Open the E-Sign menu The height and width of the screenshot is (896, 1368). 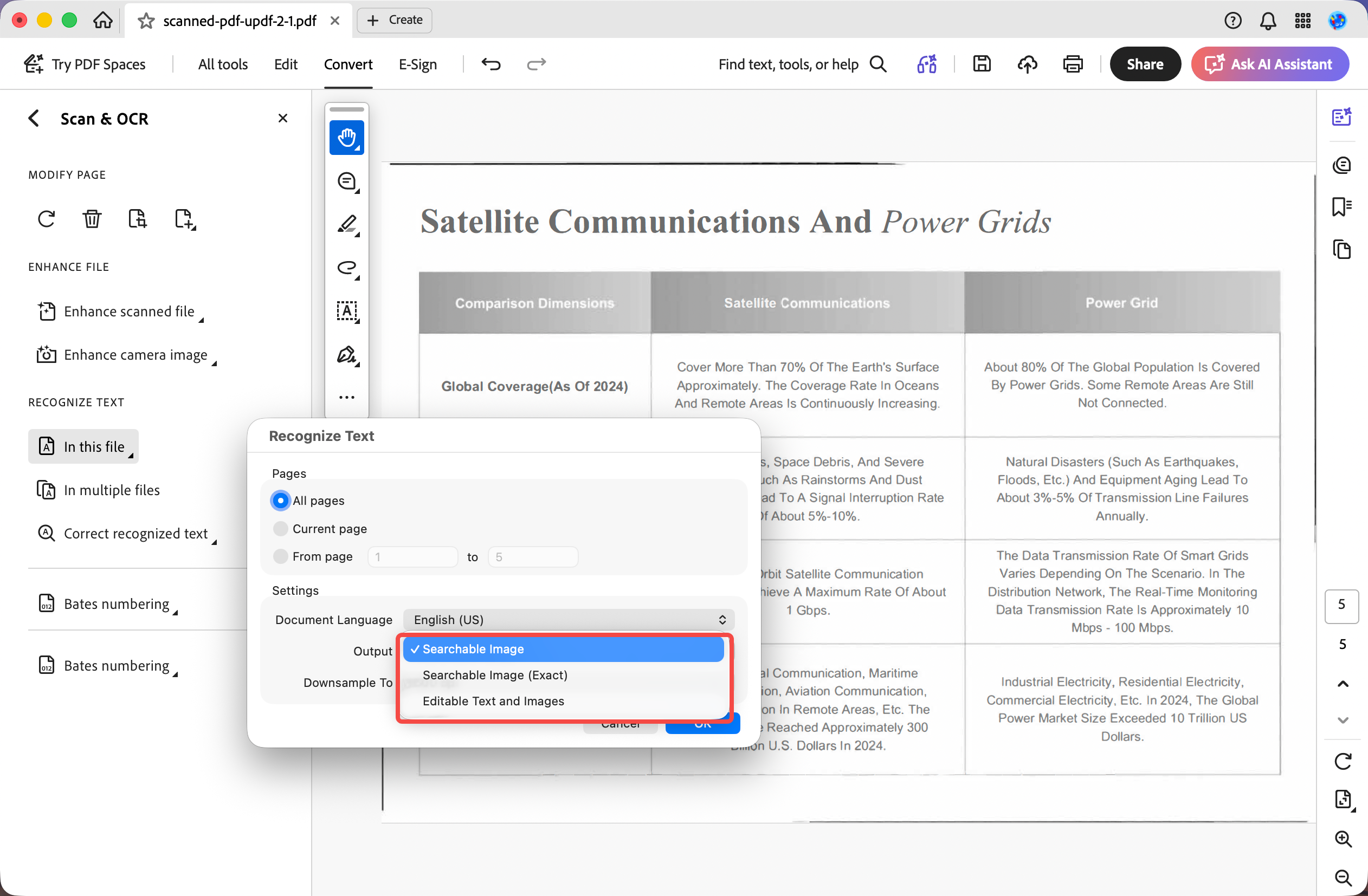pos(418,64)
